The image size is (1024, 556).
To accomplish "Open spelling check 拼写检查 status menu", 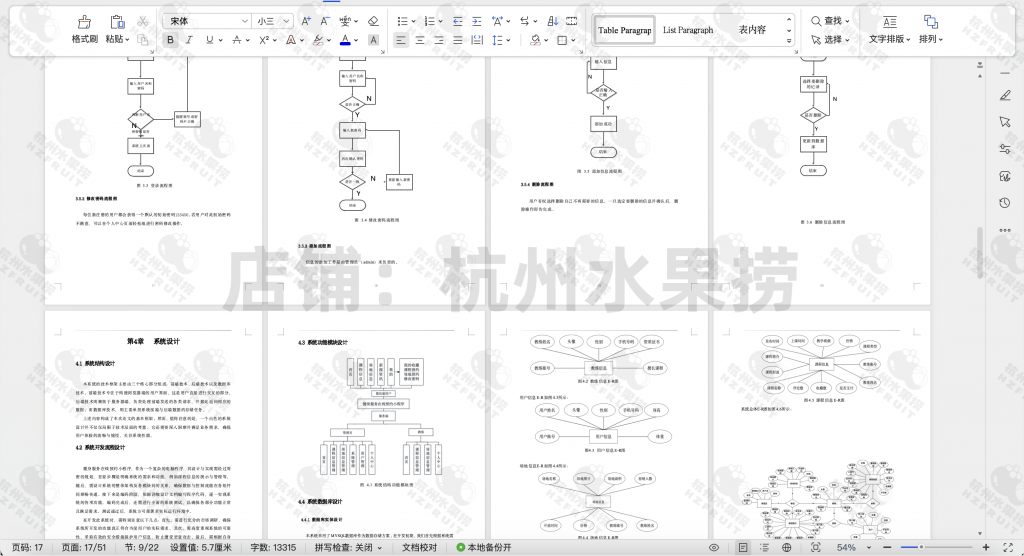I will tap(348, 548).
